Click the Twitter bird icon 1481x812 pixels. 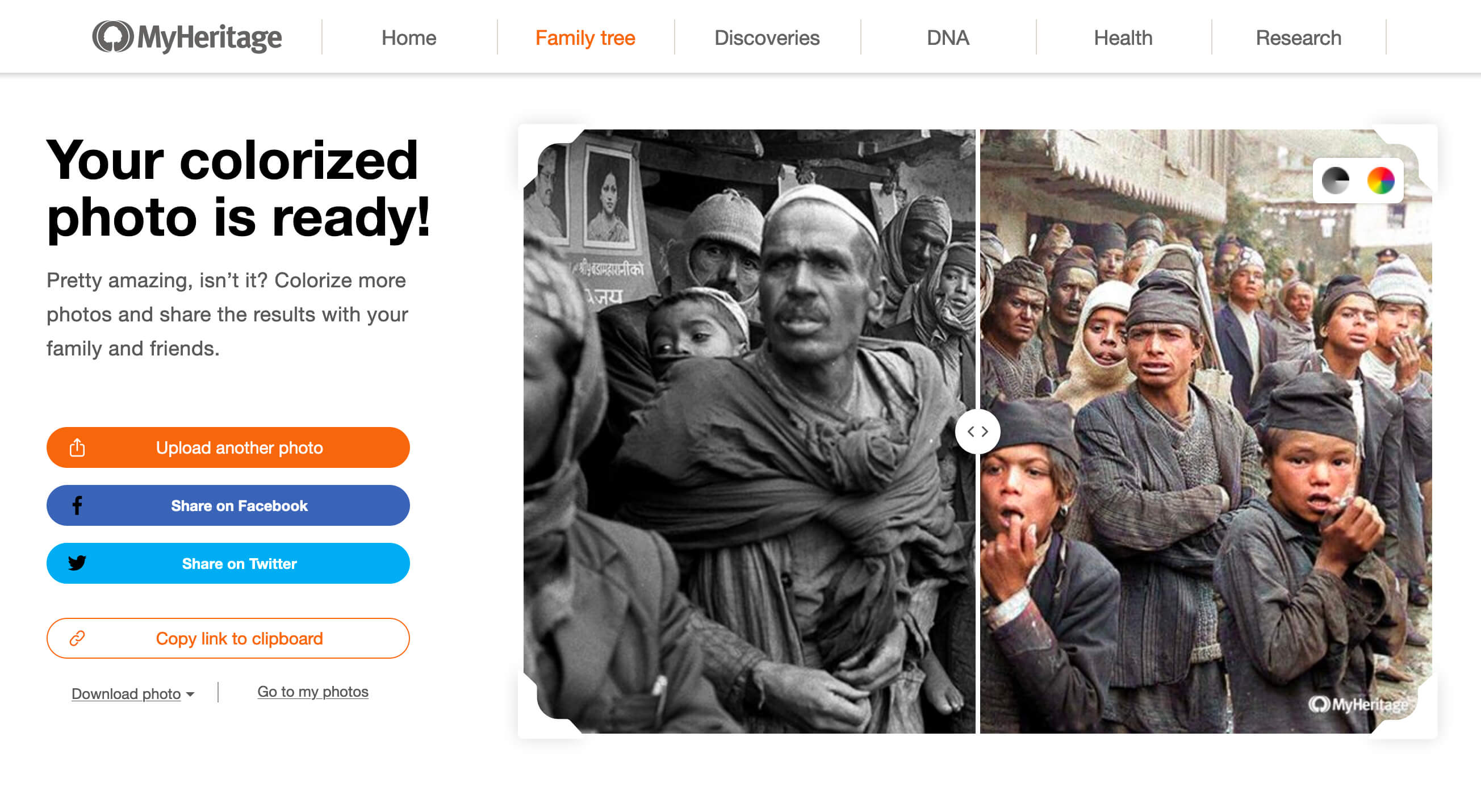tap(77, 563)
